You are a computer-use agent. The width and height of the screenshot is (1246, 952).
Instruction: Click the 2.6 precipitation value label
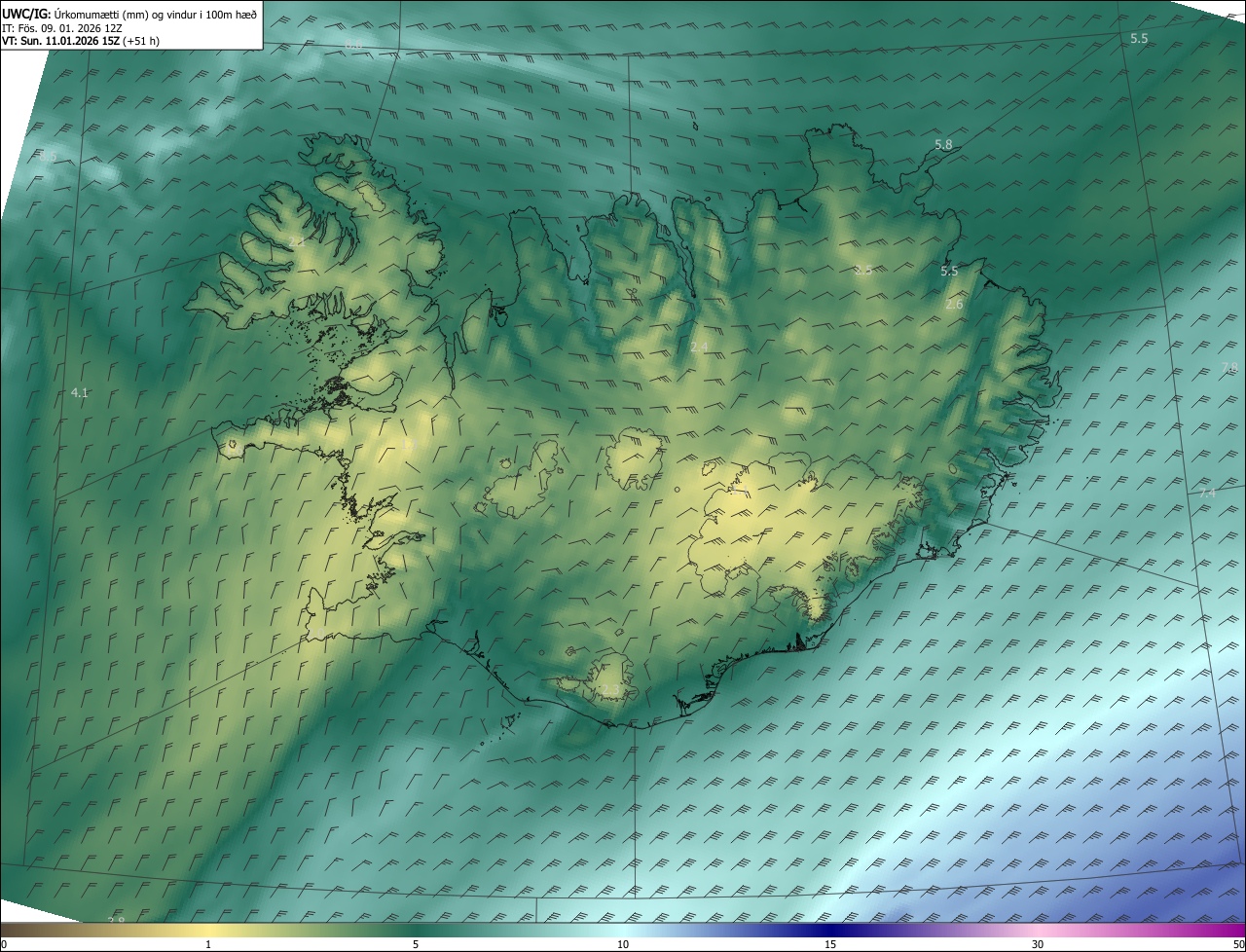[x=954, y=305]
